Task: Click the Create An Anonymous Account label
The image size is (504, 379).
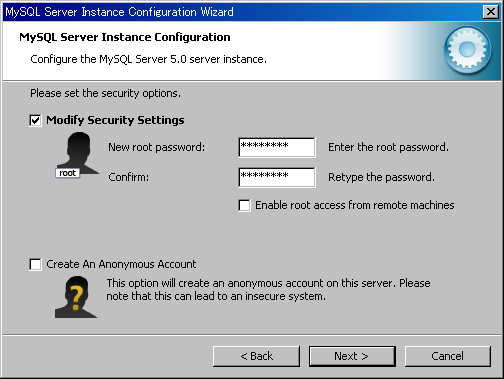Action: [x=121, y=264]
